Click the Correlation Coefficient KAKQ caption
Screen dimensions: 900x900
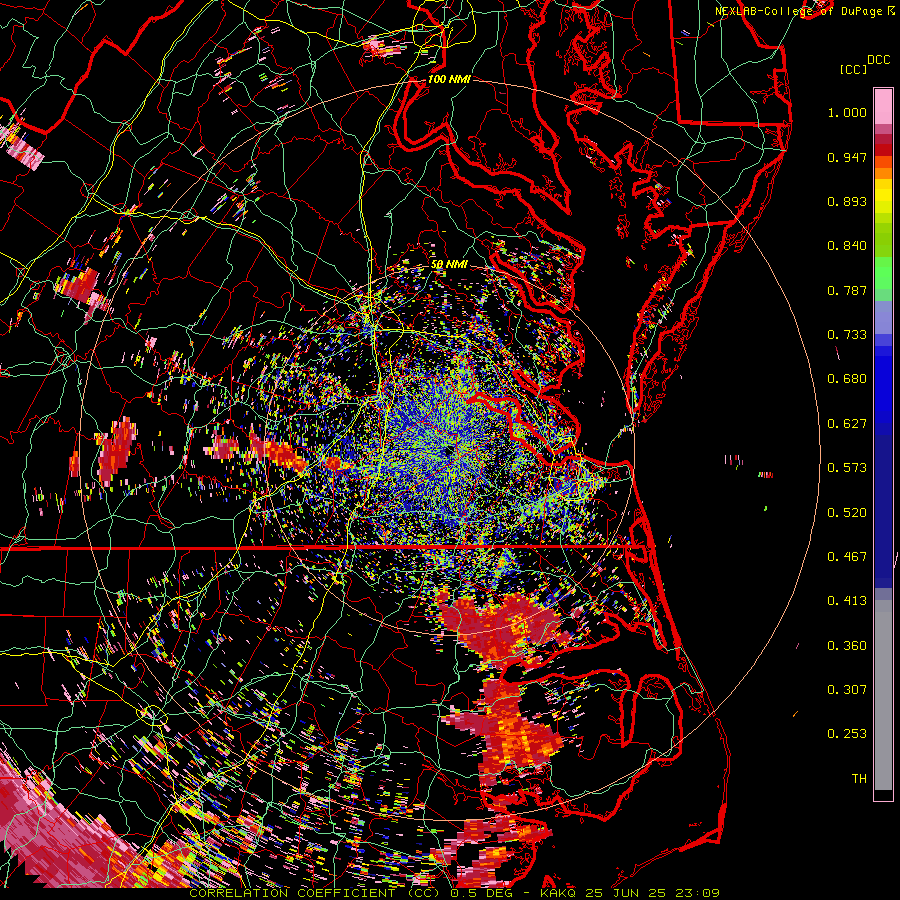(x=454, y=893)
